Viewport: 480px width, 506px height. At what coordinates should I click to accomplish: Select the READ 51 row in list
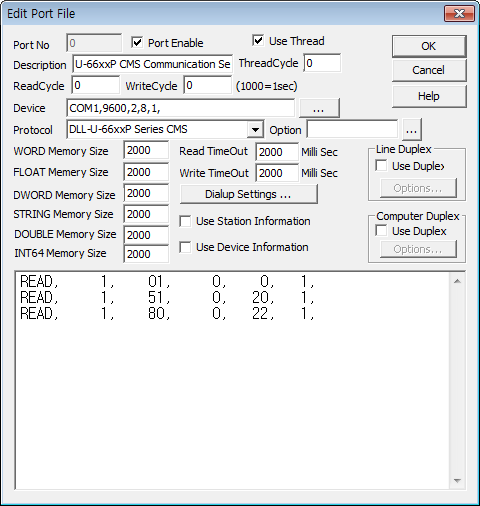coord(167,297)
